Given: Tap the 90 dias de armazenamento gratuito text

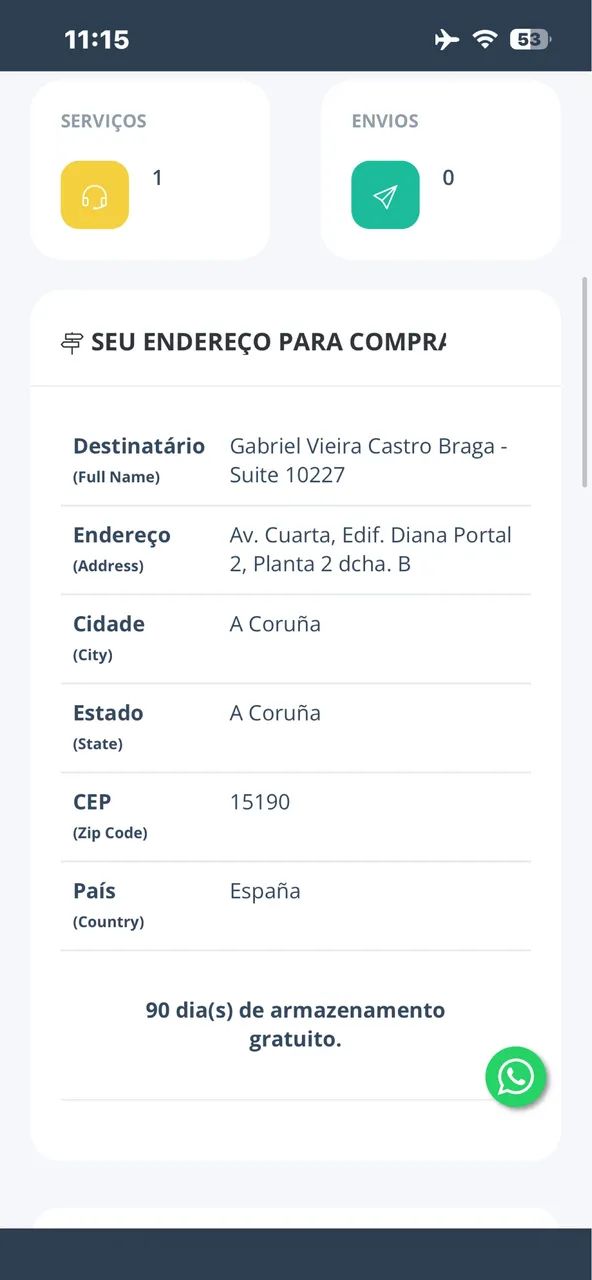Looking at the screenshot, I should (295, 1024).
